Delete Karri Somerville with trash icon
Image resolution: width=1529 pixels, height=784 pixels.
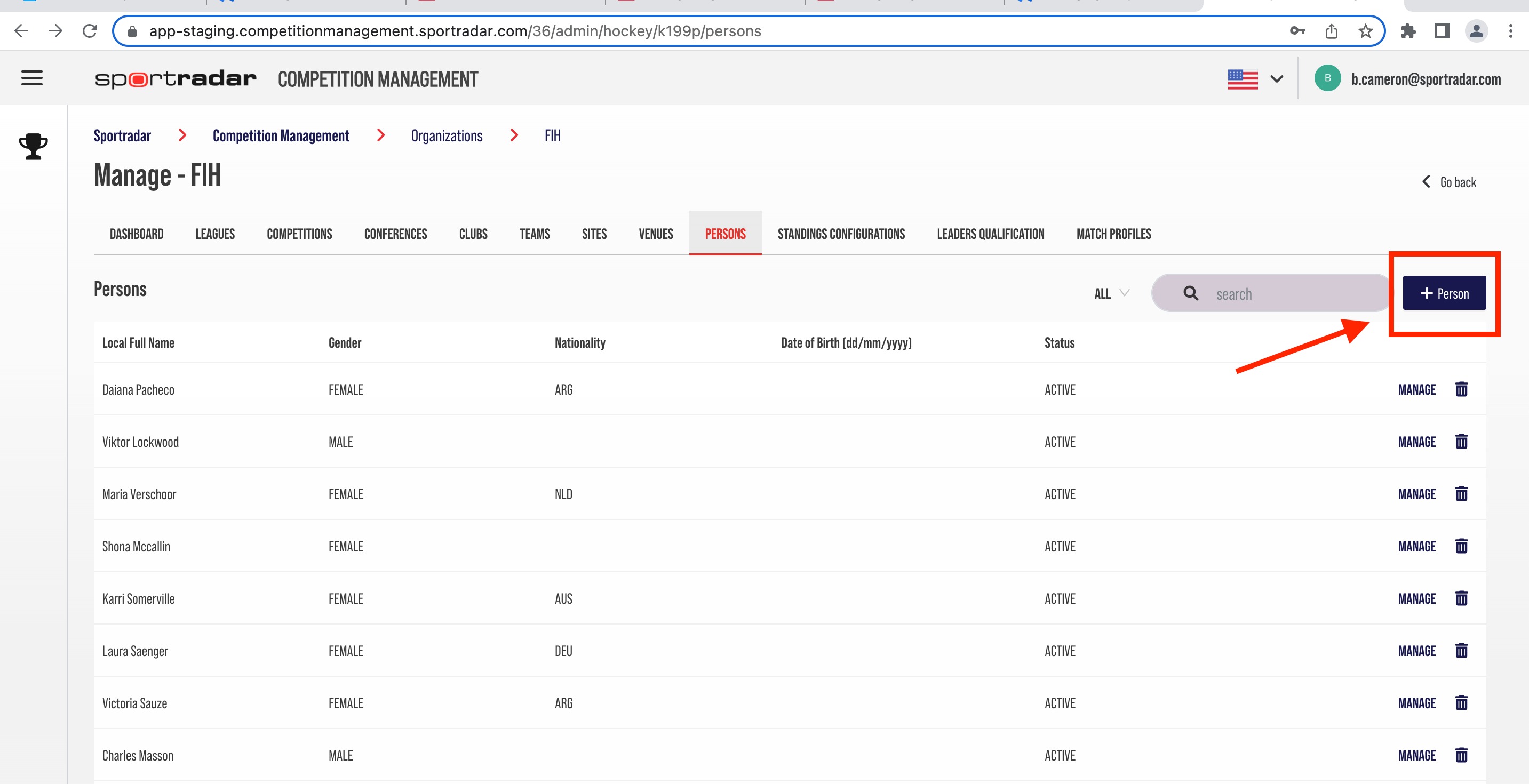tap(1461, 598)
